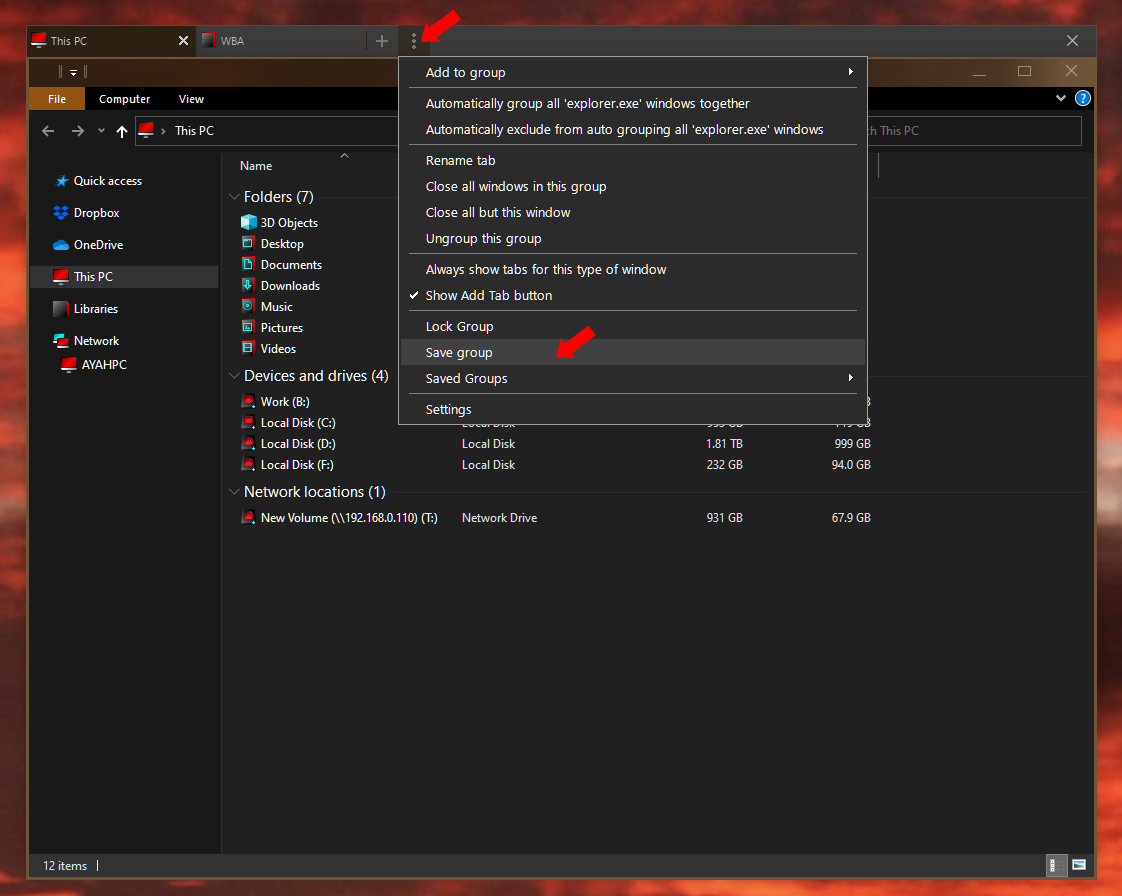The image size is (1122, 896).
Task: Collapse the Devices and drives section
Action: [235, 376]
